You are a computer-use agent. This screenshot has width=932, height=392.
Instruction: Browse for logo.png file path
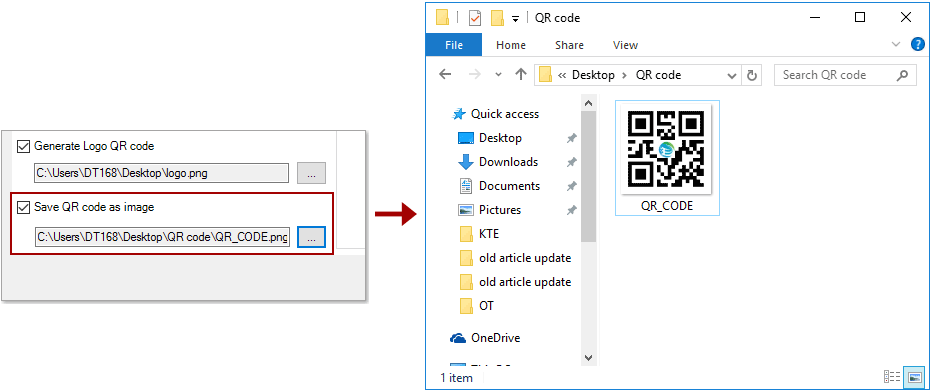(311, 173)
